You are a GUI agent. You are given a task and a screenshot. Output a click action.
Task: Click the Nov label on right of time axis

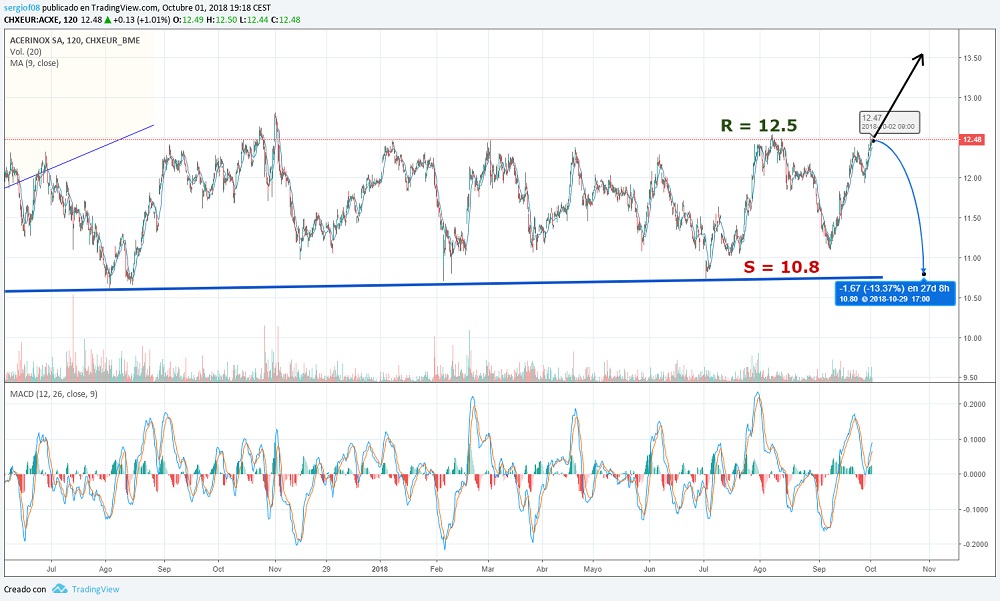[929, 569]
